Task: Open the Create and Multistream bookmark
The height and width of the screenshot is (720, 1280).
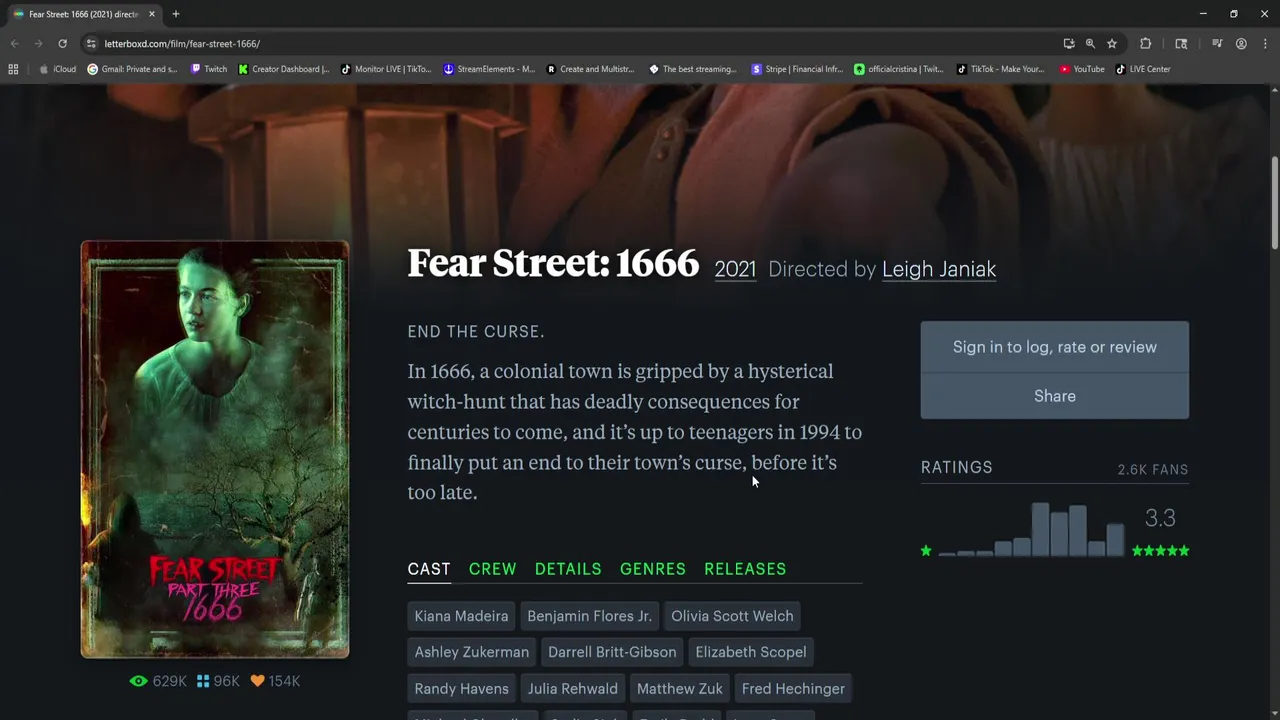Action: point(590,69)
